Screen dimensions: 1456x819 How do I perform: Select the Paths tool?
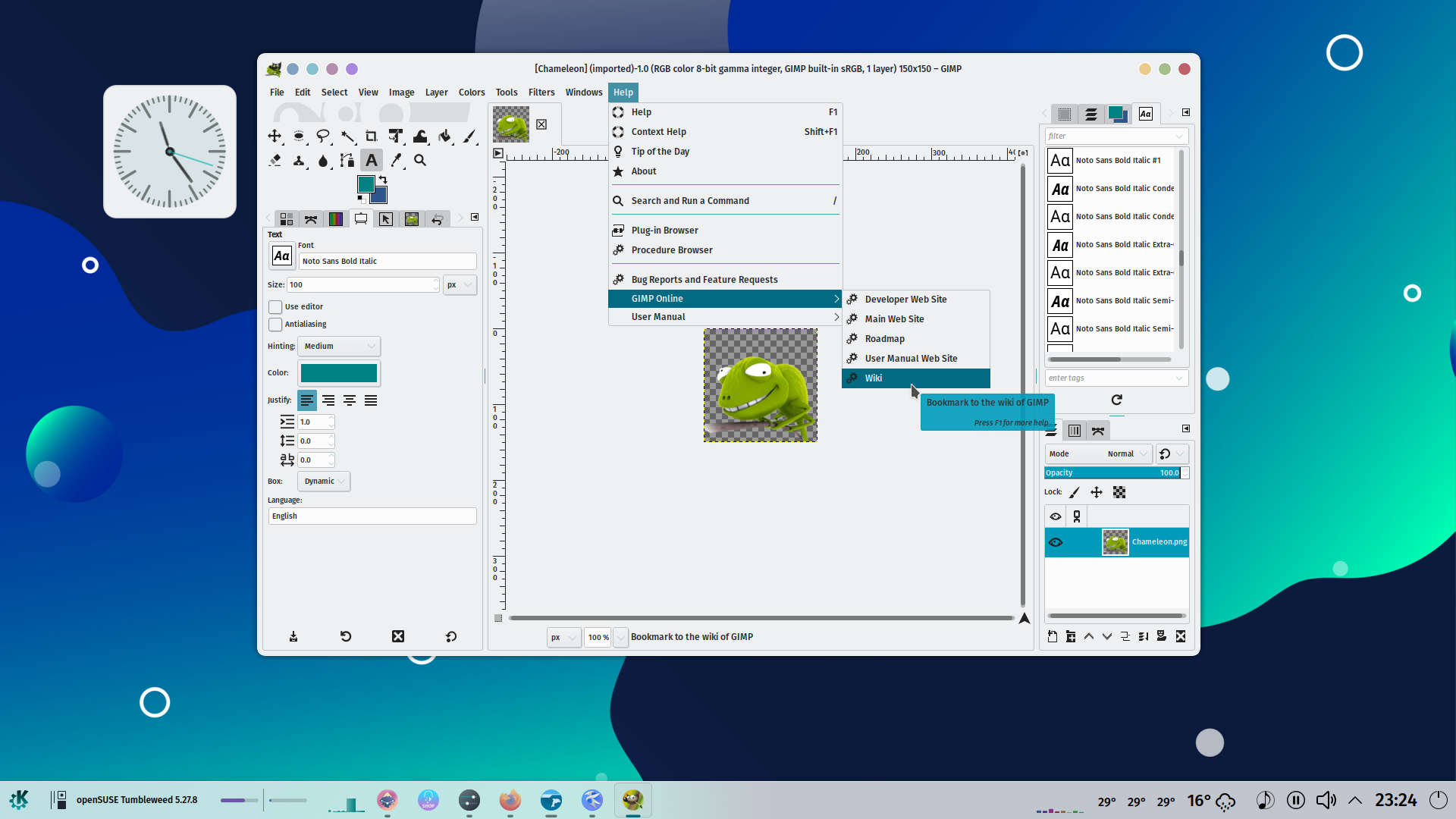(x=347, y=161)
